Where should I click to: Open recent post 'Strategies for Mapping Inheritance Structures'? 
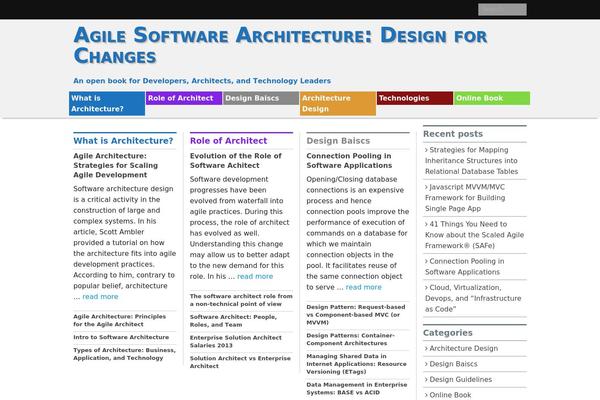point(471,161)
